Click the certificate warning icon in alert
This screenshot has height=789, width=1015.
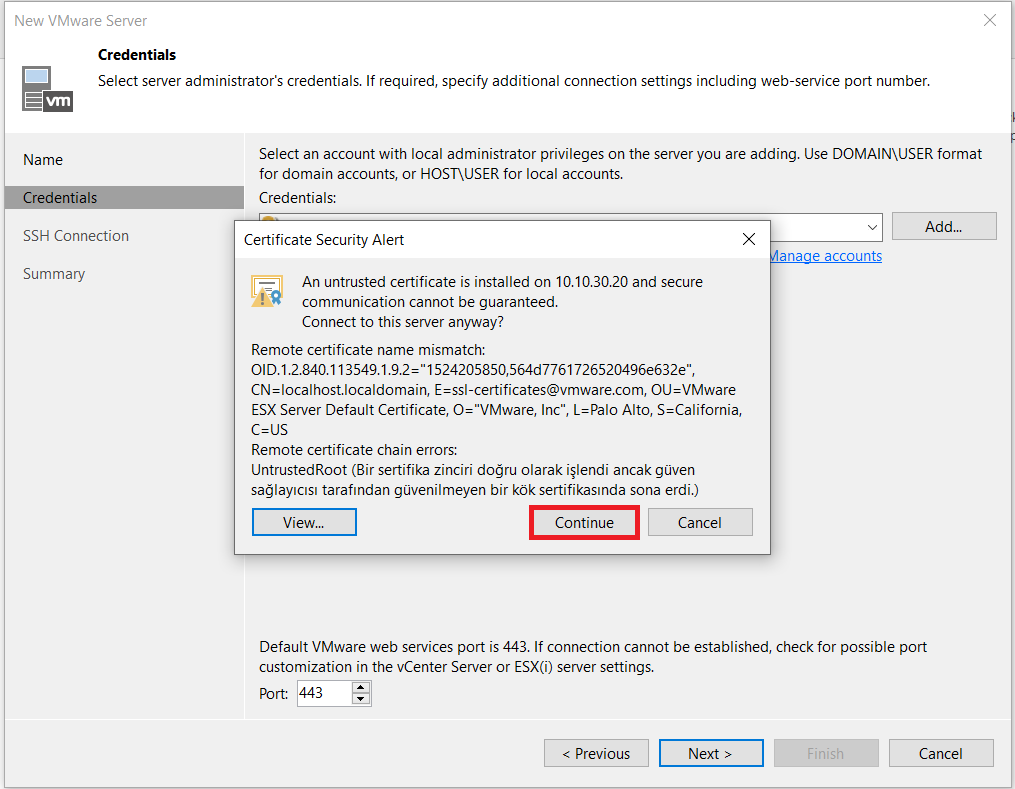point(267,292)
